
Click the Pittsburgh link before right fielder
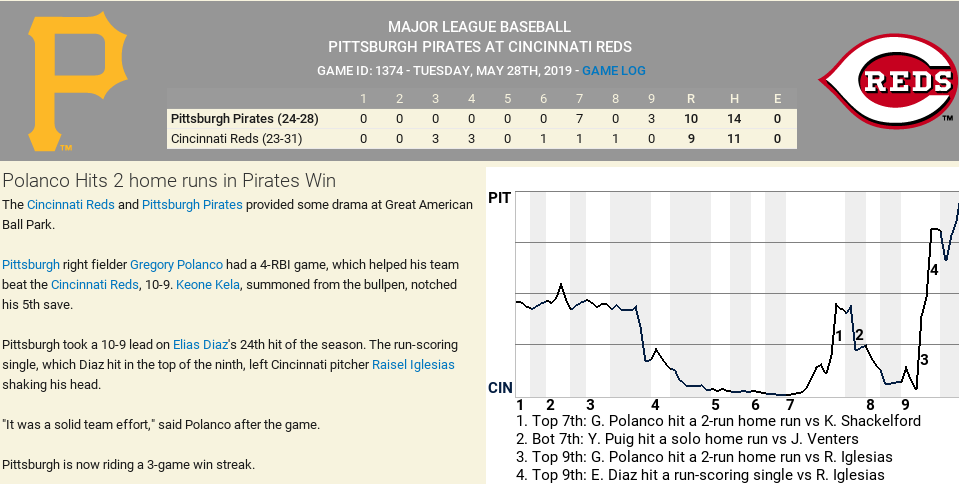(31, 265)
